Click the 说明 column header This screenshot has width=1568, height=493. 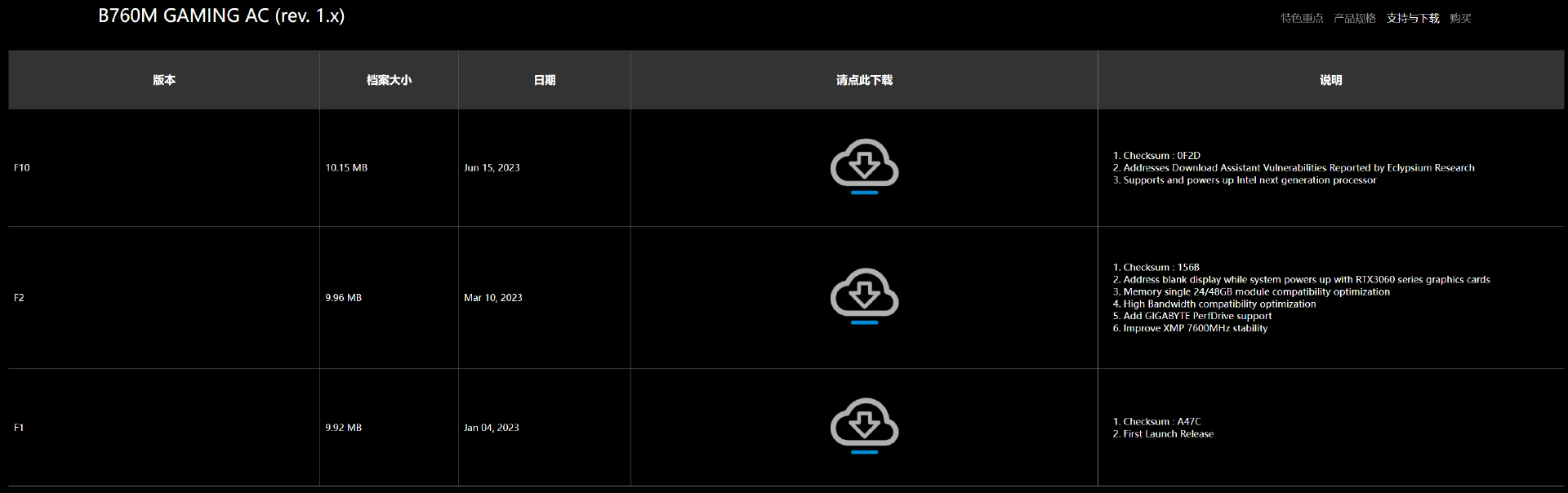pyautogui.click(x=1331, y=80)
